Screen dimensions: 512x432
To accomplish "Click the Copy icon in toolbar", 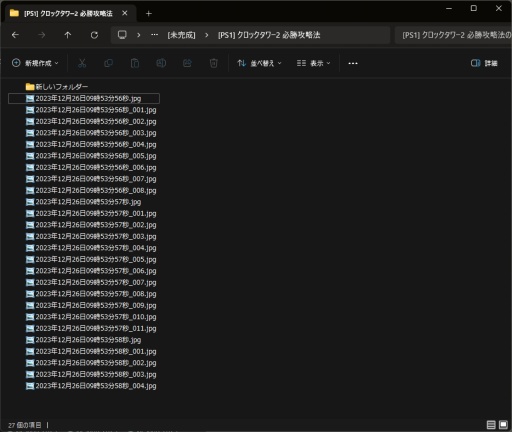I will [x=108, y=63].
